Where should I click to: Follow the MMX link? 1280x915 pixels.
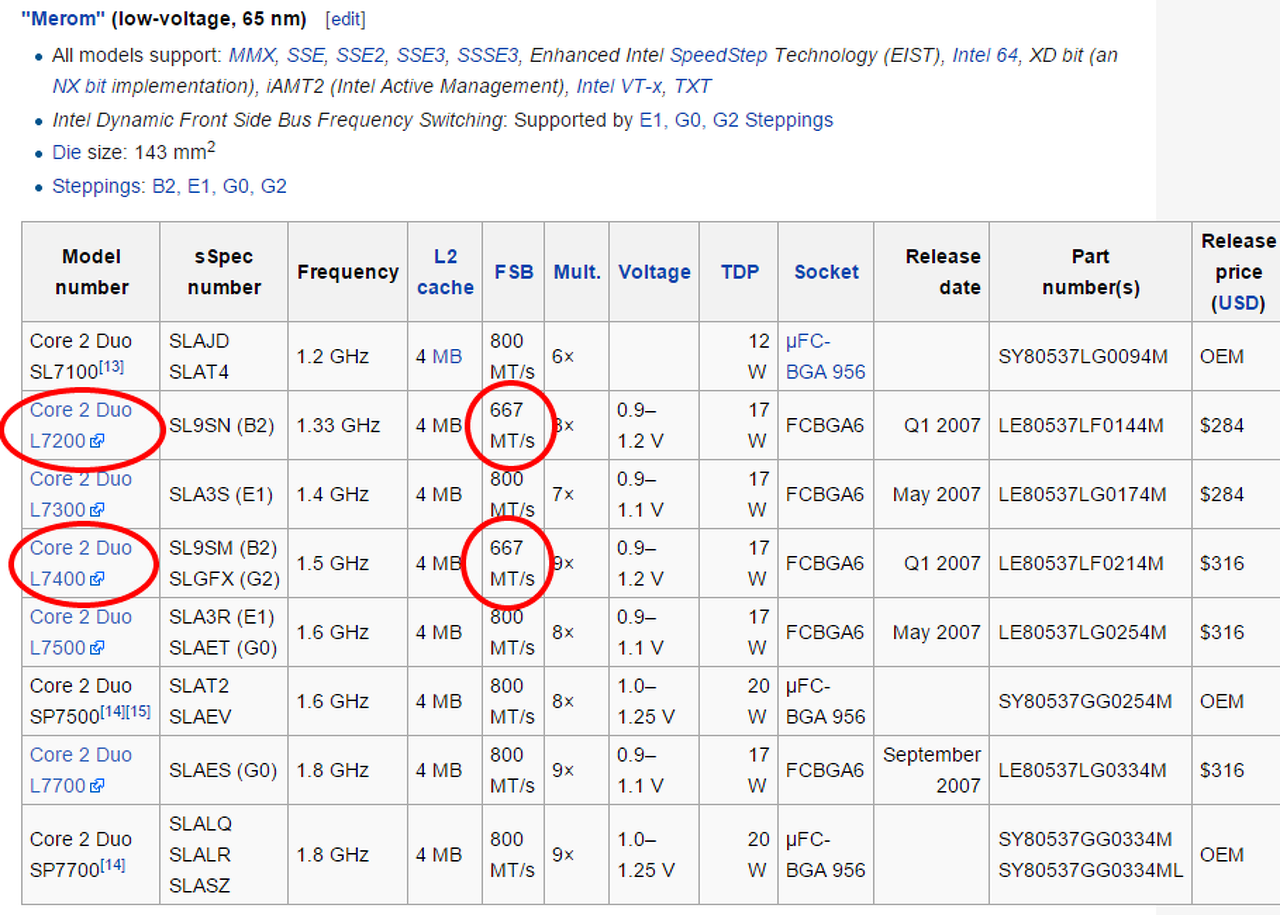[251, 55]
